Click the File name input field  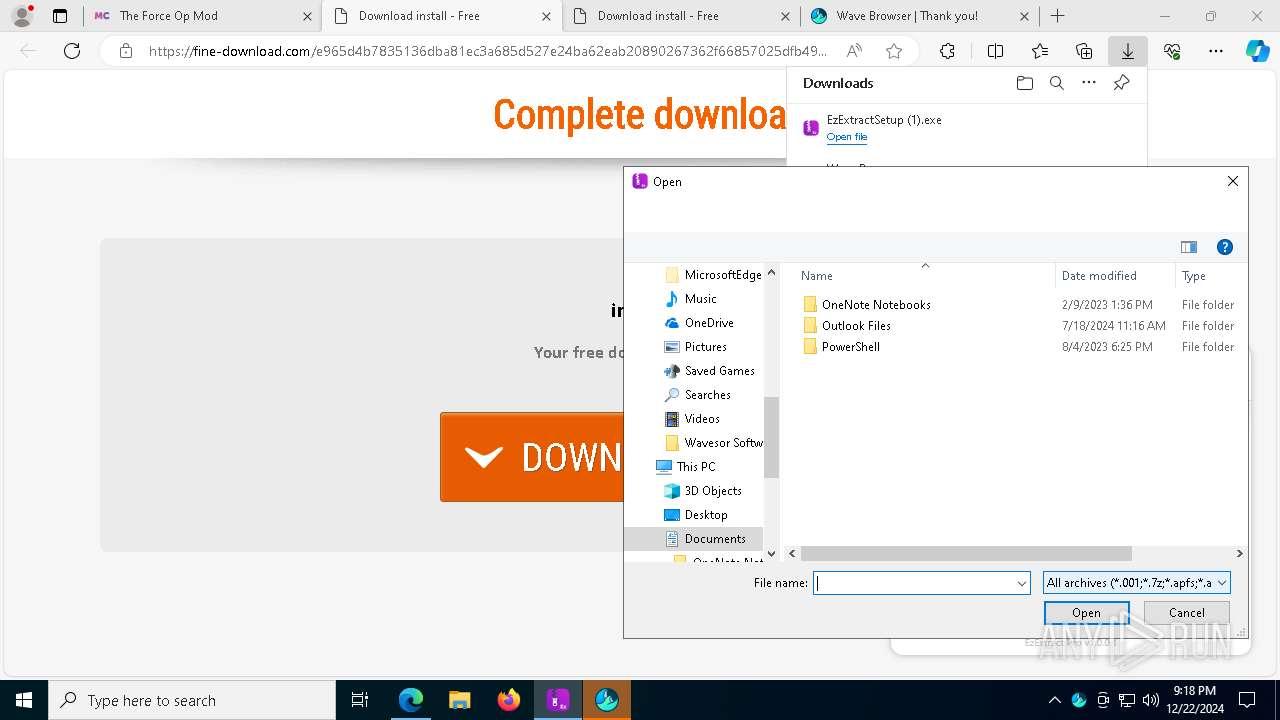pyautogui.click(x=915, y=583)
